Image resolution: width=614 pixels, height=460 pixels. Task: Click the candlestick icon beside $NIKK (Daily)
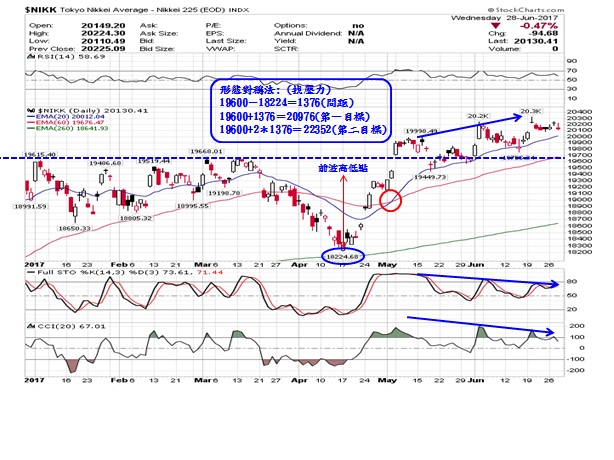tap(31, 111)
